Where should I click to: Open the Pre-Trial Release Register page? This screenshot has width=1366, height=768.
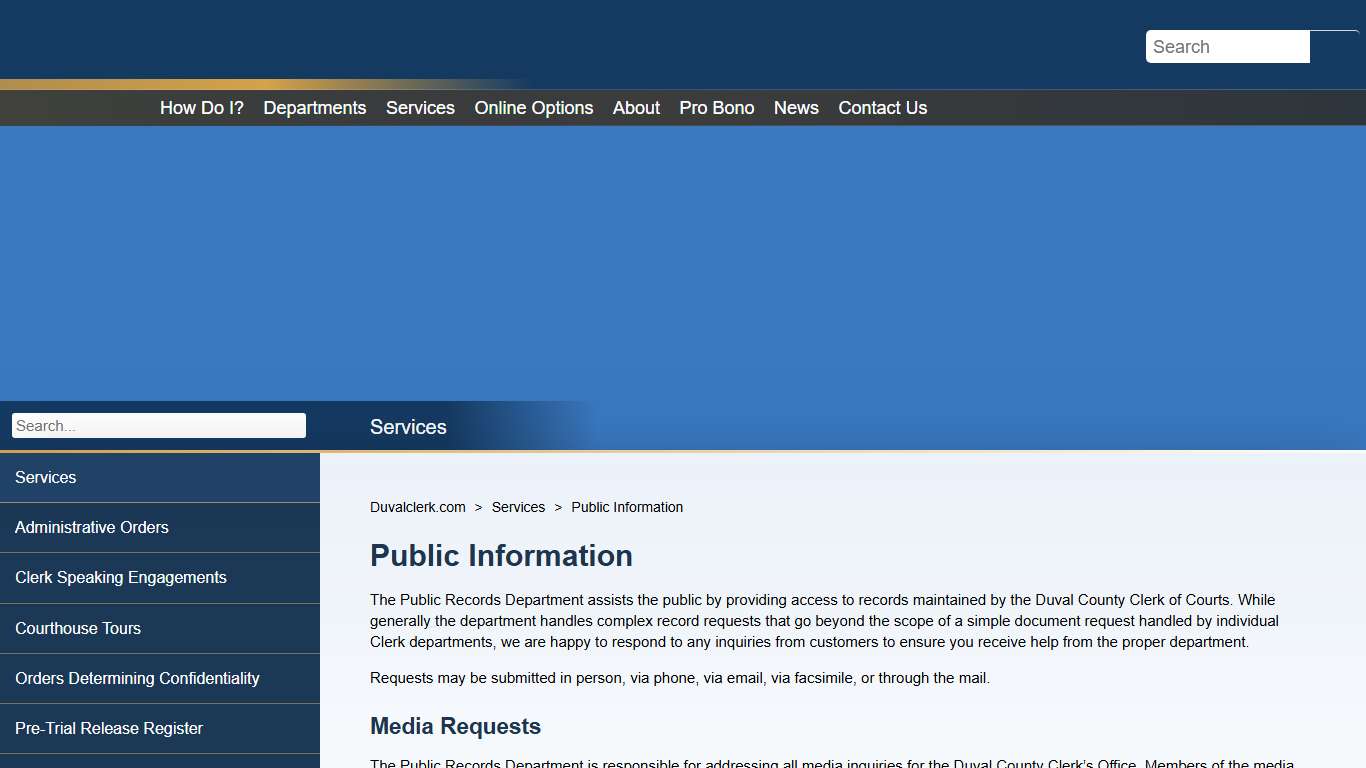[109, 728]
